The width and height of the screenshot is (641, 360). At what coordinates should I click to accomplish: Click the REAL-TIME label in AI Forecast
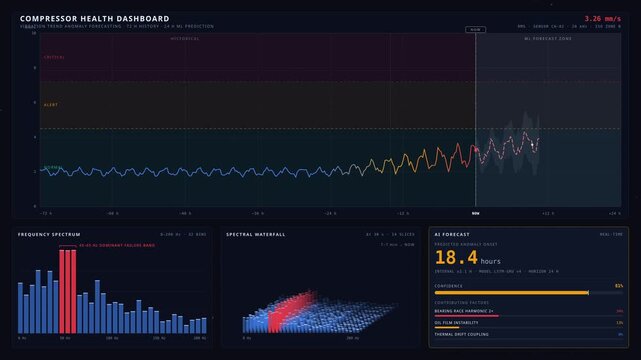click(611, 235)
